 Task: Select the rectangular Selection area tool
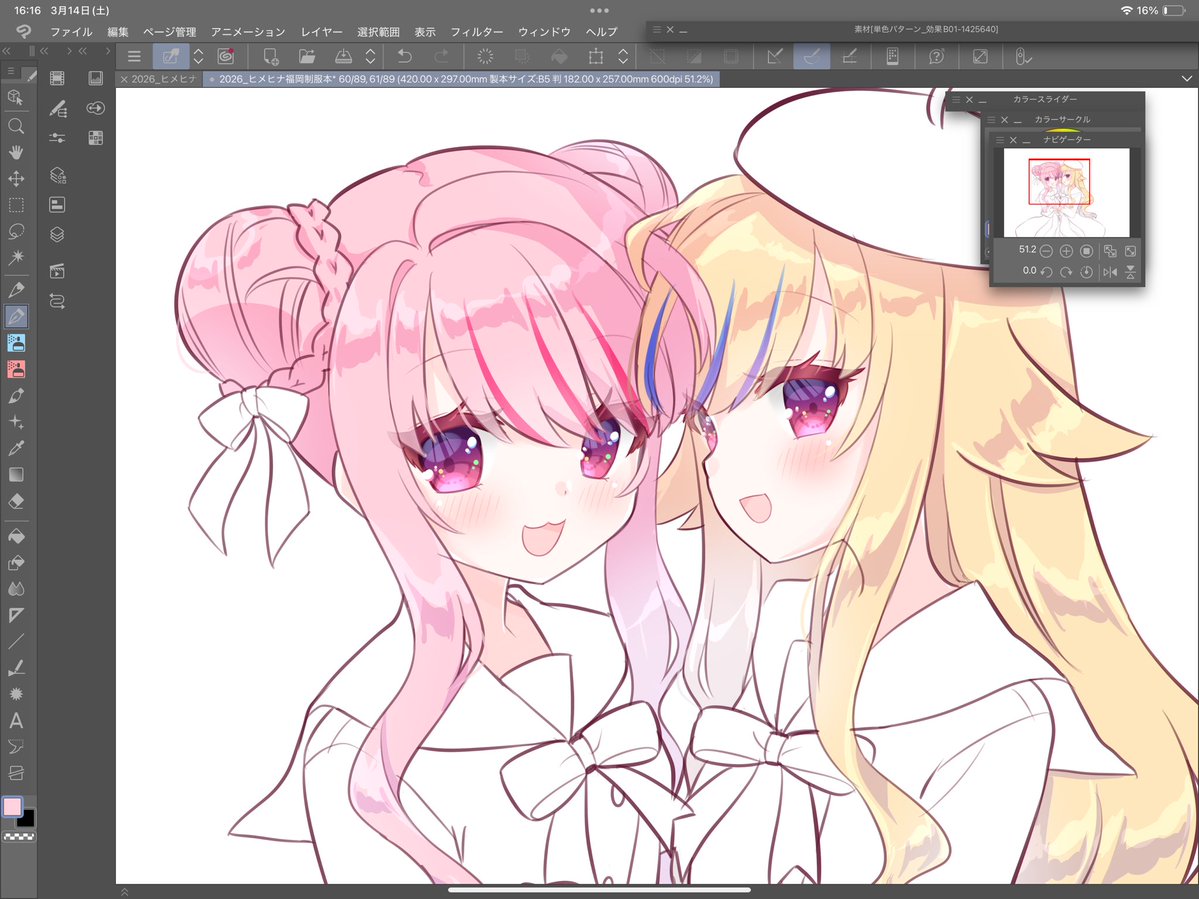[15, 205]
